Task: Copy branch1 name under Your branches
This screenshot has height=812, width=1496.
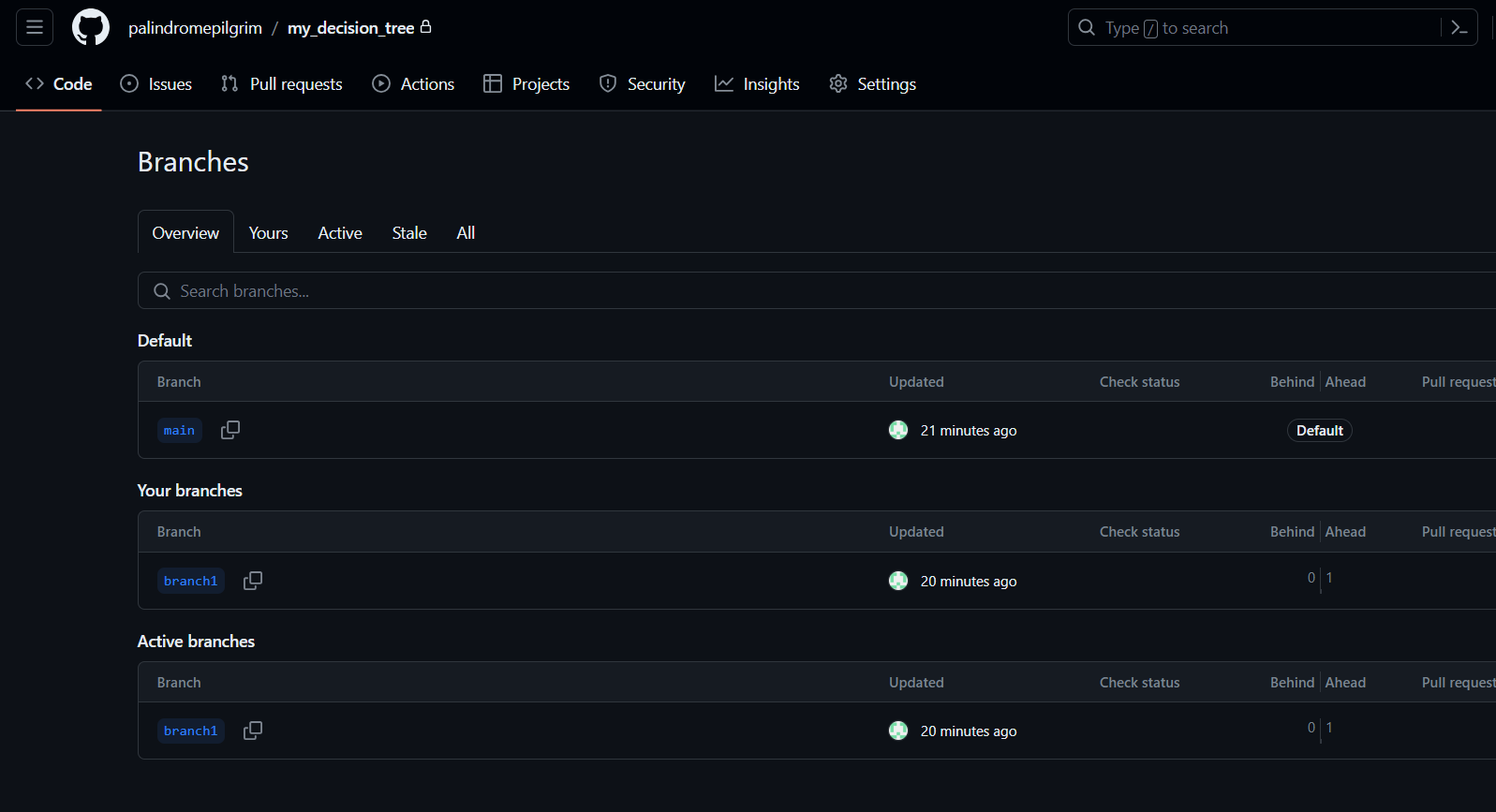Action: tap(252, 581)
